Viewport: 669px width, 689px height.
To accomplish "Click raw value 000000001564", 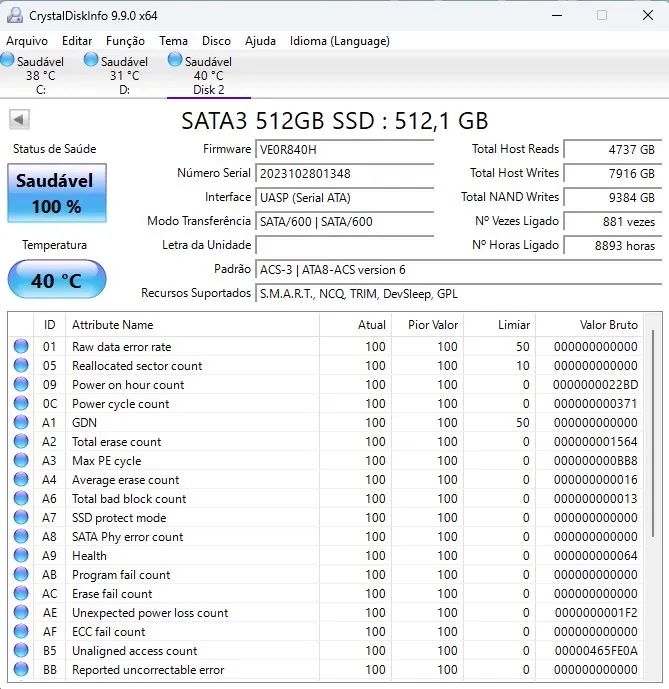I will tap(595, 441).
